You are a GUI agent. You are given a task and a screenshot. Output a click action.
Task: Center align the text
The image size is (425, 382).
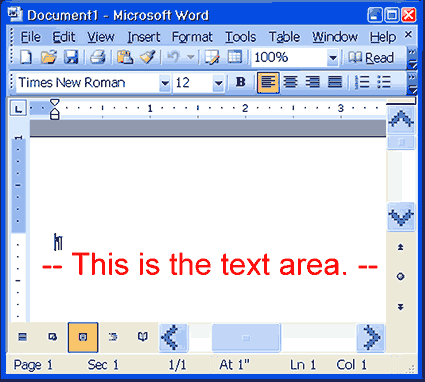[x=290, y=82]
